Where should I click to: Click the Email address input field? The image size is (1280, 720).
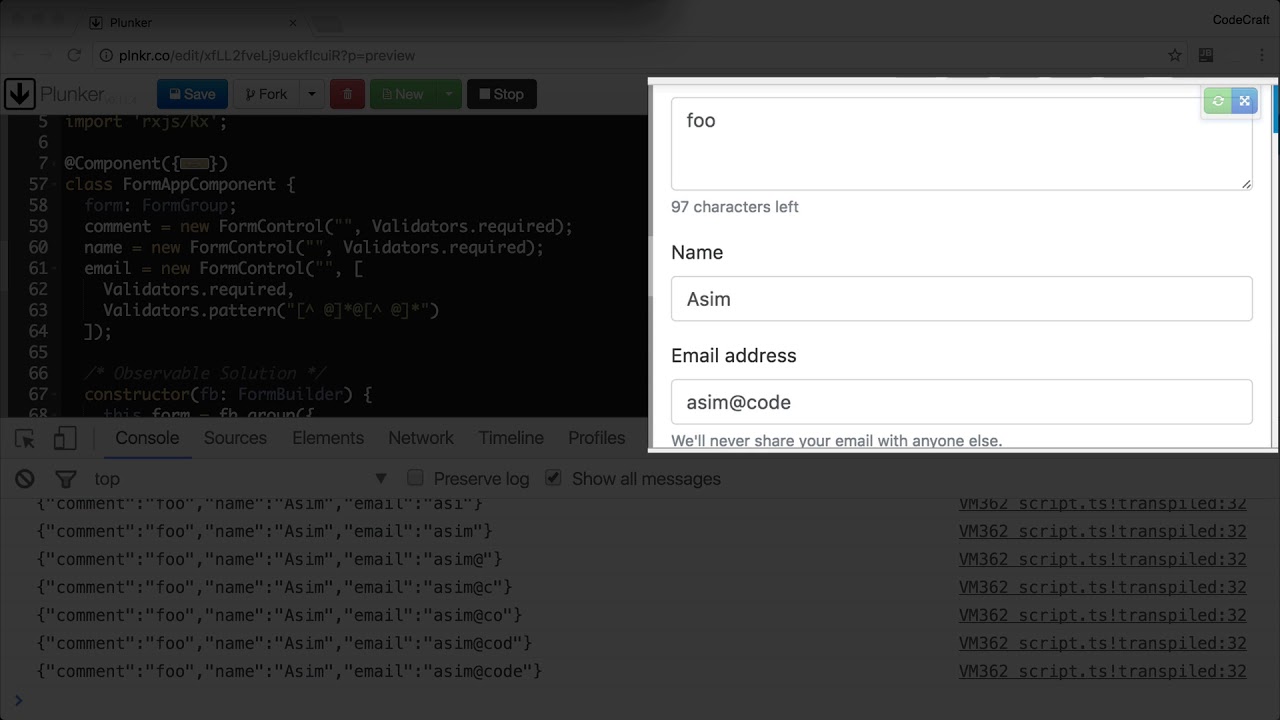(961, 402)
